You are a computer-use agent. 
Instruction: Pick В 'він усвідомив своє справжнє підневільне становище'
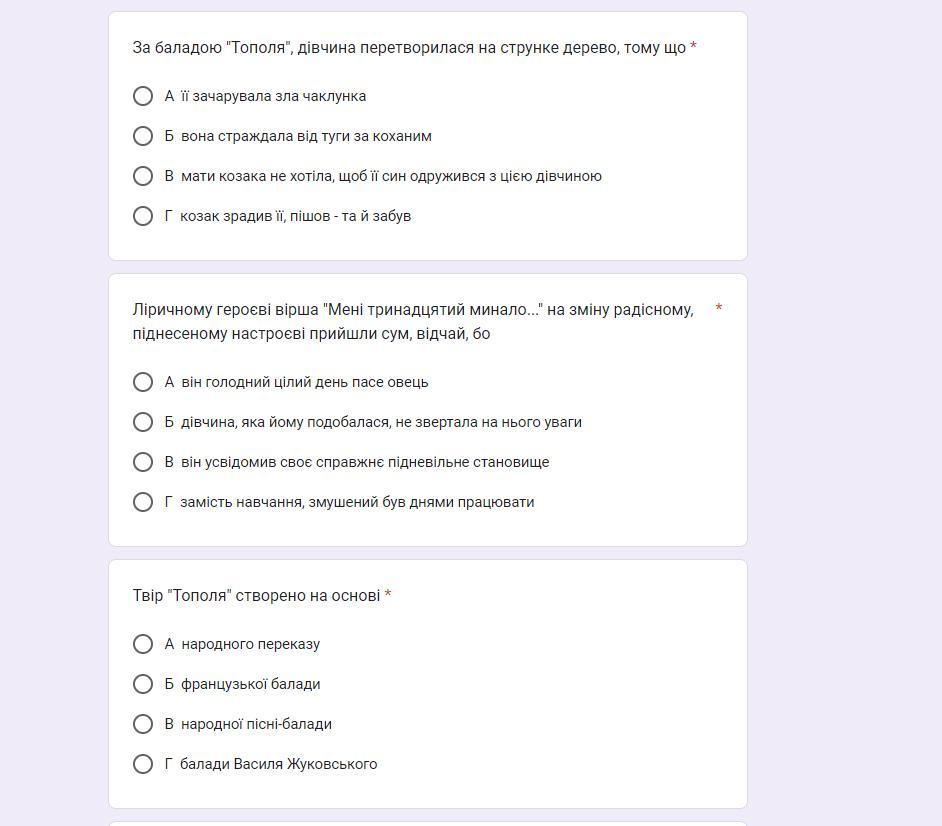[143, 462]
